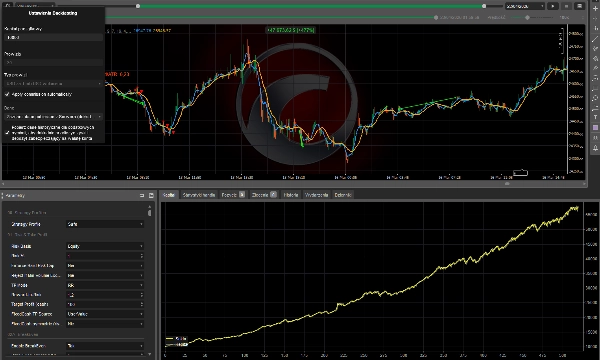Viewport: 600px width, 360px height.
Task: Switch to the Wydarzenia tab
Action: 316,195
